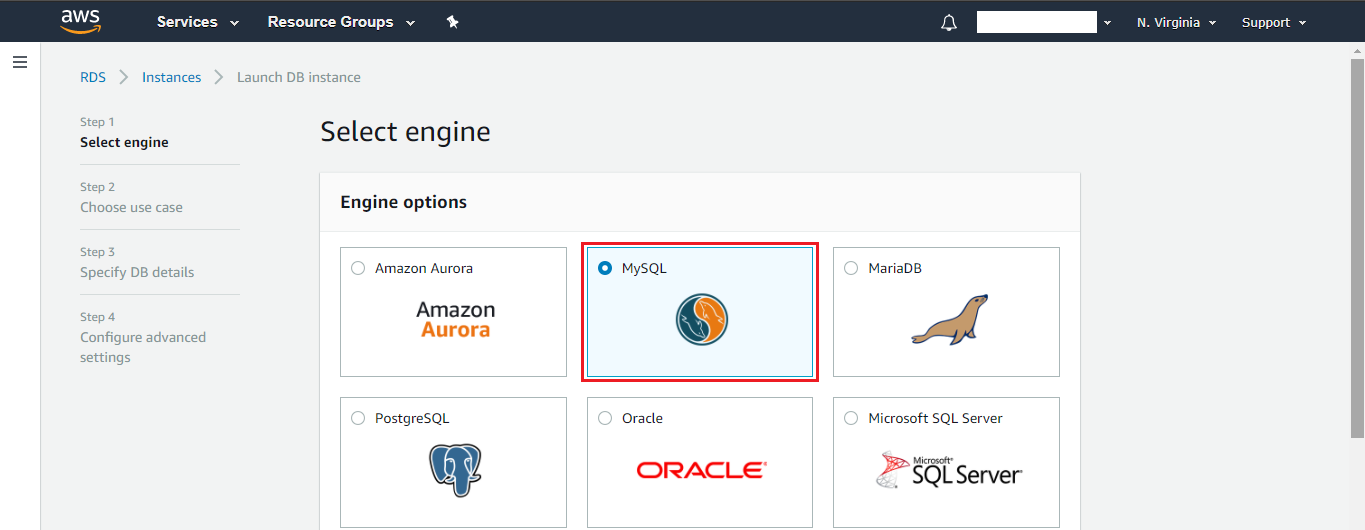The height and width of the screenshot is (530, 1365).
Task: Select the Amazon Aurora radio button
Action: (358, 268)
